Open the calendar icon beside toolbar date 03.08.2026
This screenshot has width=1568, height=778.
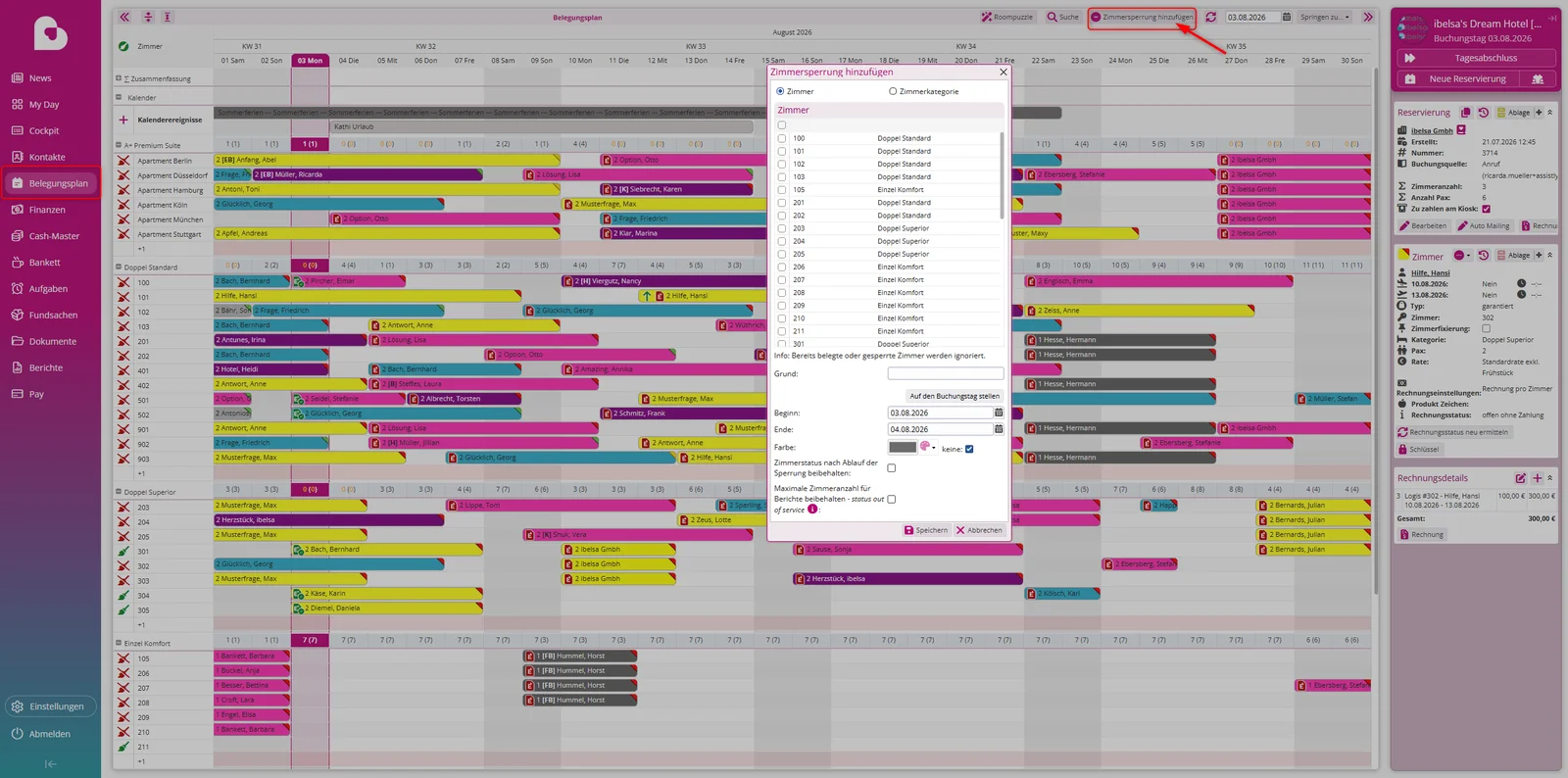(x=1287, y=17)
